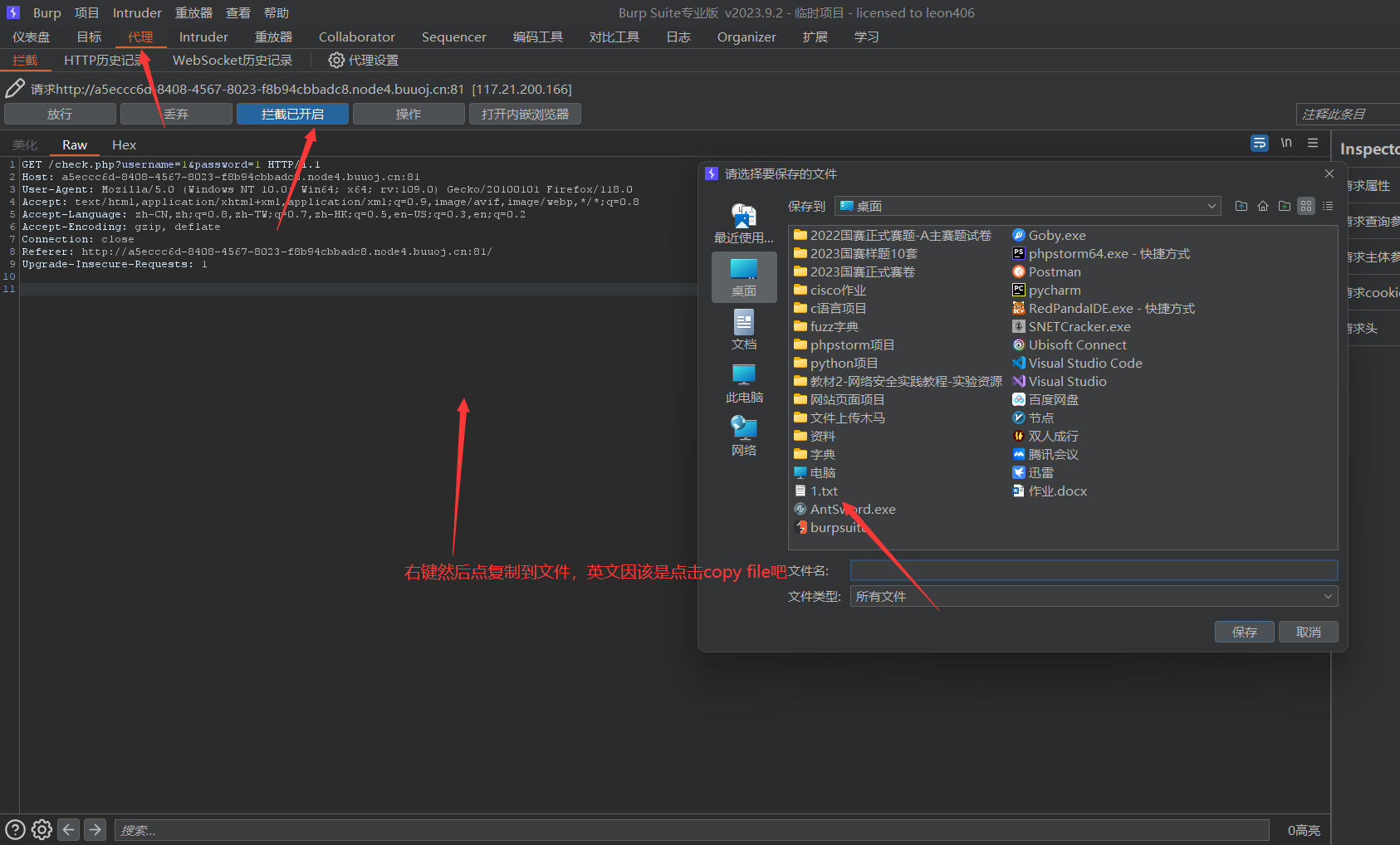Open proxy settings gear (代理设置)

(x=364, y=60)
